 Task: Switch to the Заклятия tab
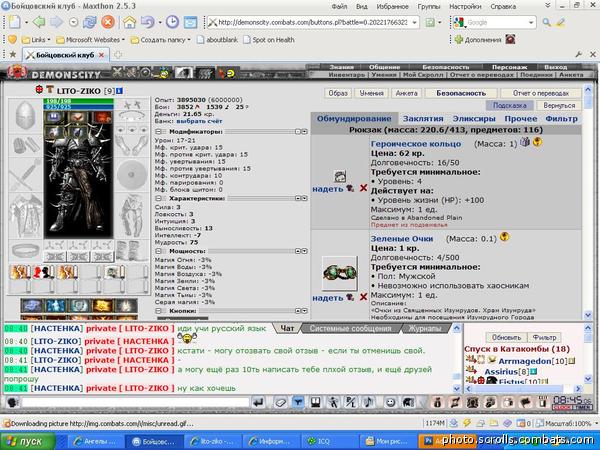click(423, 119)
